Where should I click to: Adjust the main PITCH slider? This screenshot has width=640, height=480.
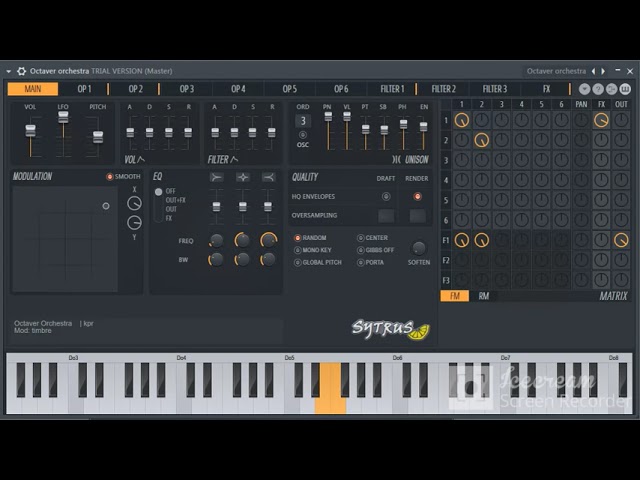98,137
